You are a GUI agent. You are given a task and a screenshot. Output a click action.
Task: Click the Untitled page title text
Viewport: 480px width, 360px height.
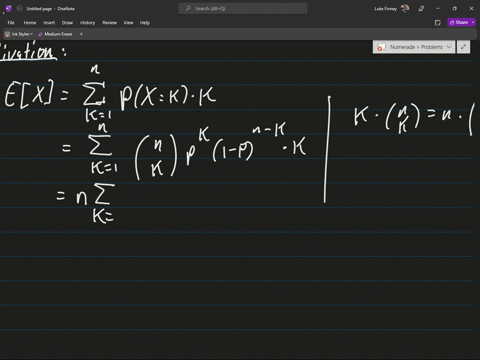tap(39, 9)
